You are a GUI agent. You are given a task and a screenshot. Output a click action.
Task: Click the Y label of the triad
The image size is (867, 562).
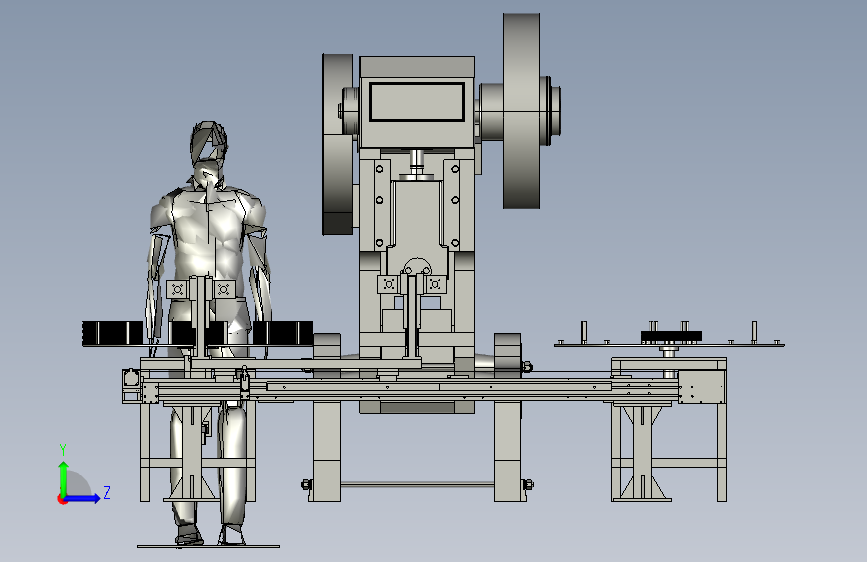63,450
